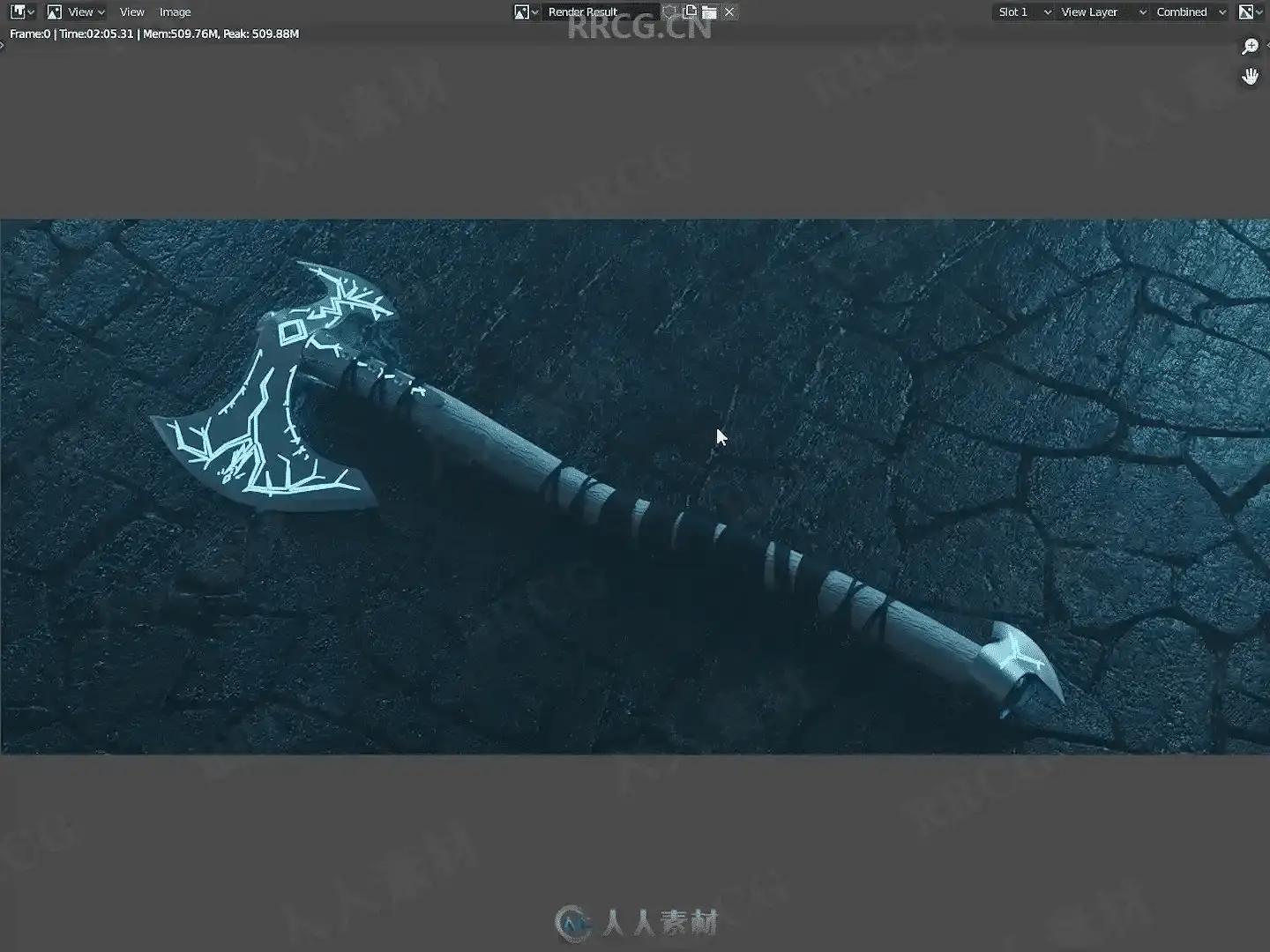1270x952 pixels.
Task: Create a new image with the new-image icon
Action: [690, 12]
